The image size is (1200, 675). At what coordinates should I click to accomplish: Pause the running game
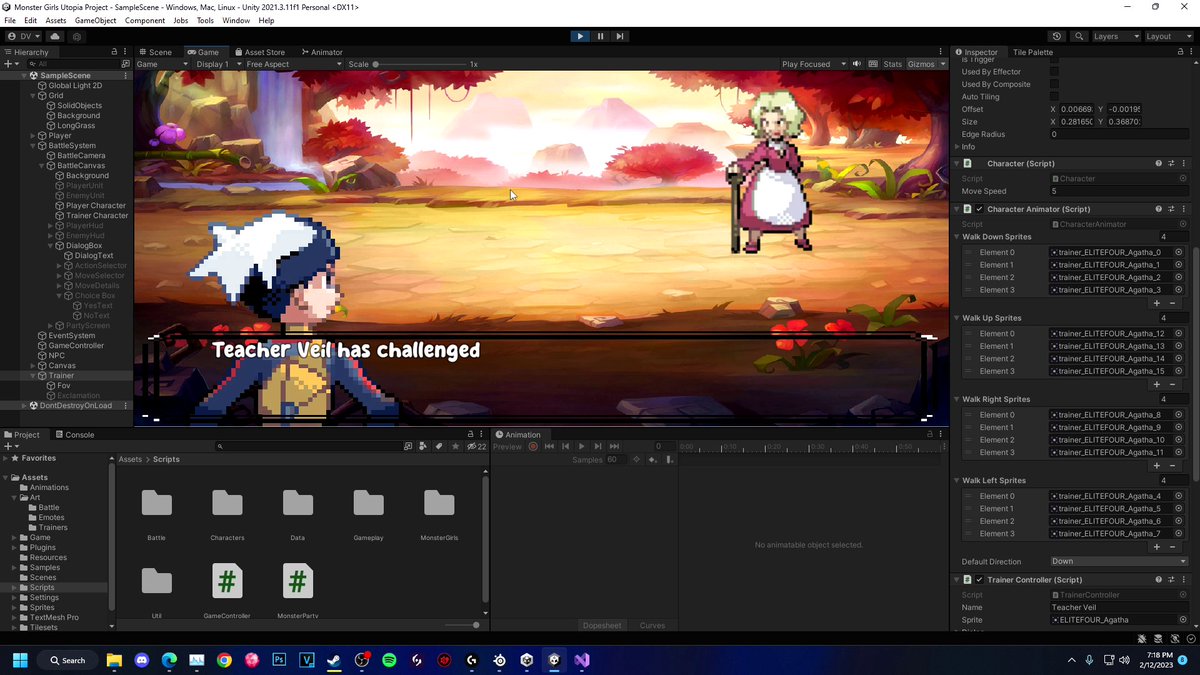click(x=600, y=36)
